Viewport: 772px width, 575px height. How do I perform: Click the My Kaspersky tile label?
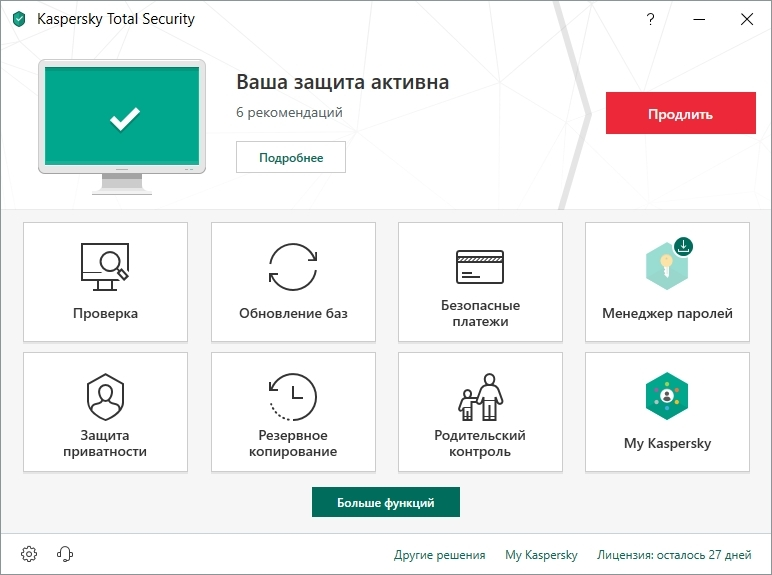667,444
